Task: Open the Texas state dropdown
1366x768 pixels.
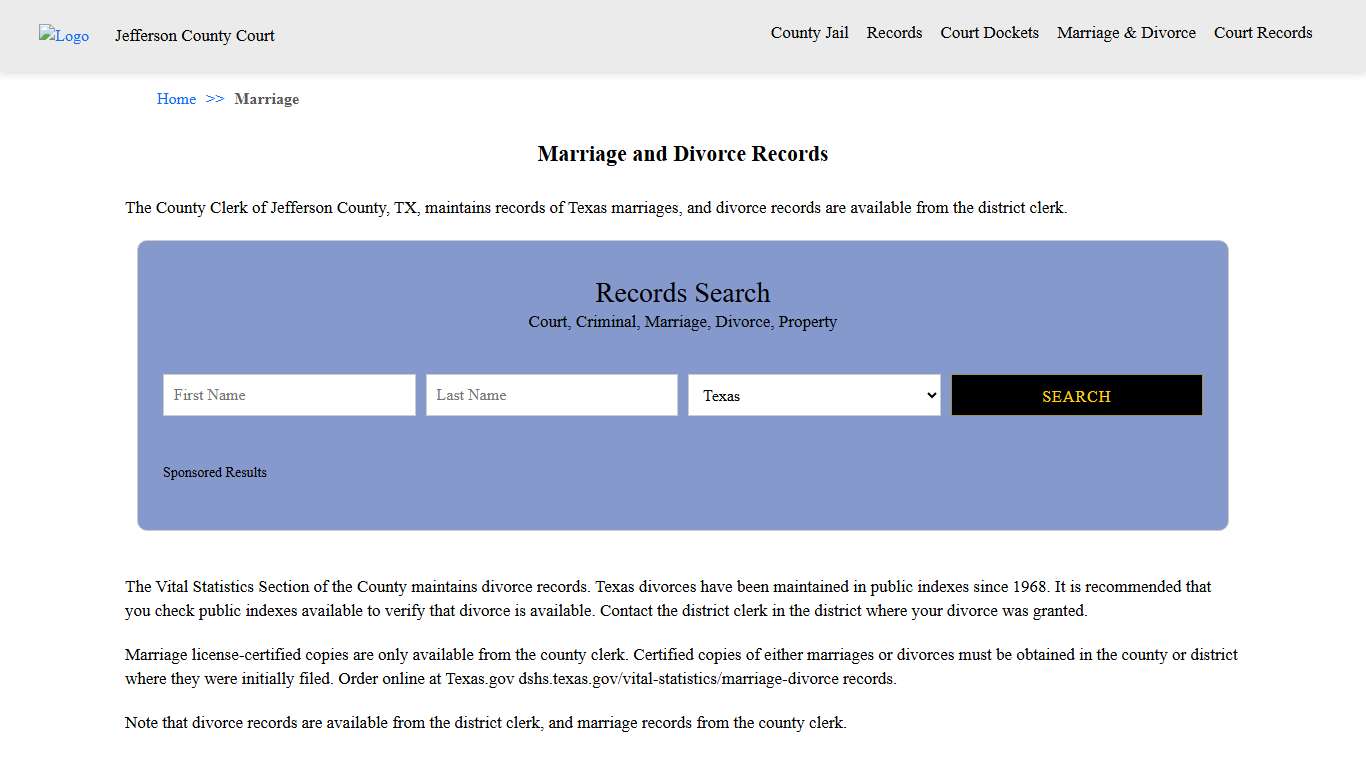Action: tap(813, 395)
